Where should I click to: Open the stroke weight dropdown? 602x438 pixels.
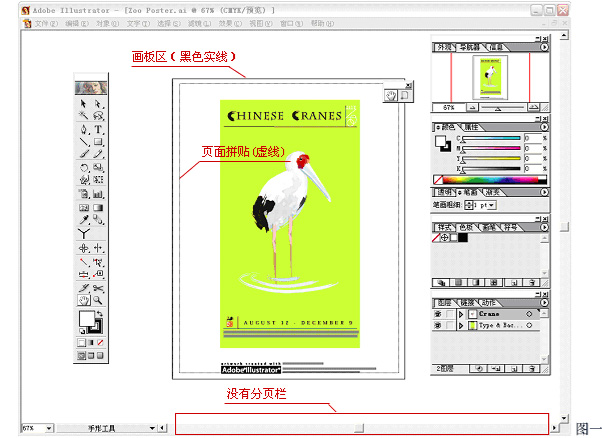(x=492, y=204)
